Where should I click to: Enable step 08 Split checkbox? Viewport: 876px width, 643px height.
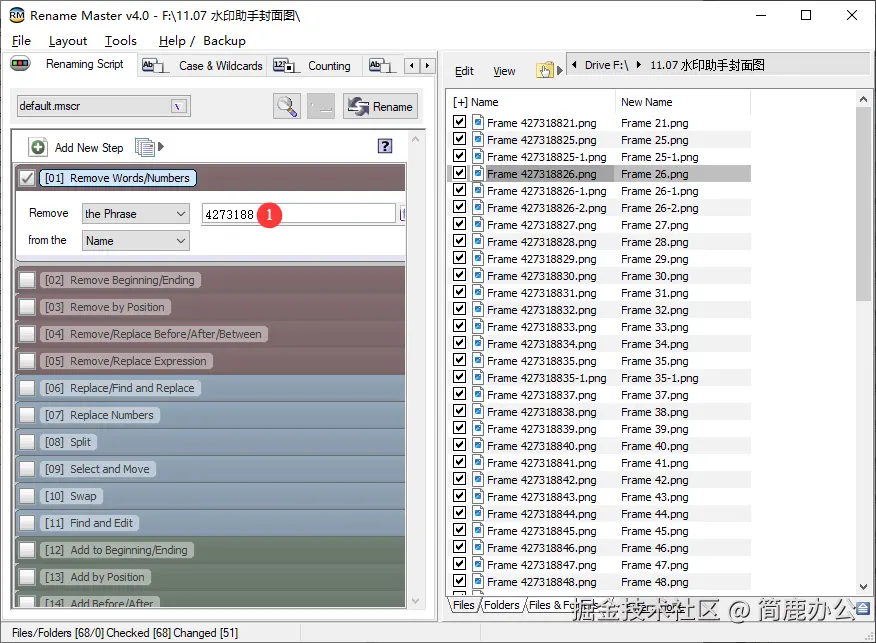point(27,442)
